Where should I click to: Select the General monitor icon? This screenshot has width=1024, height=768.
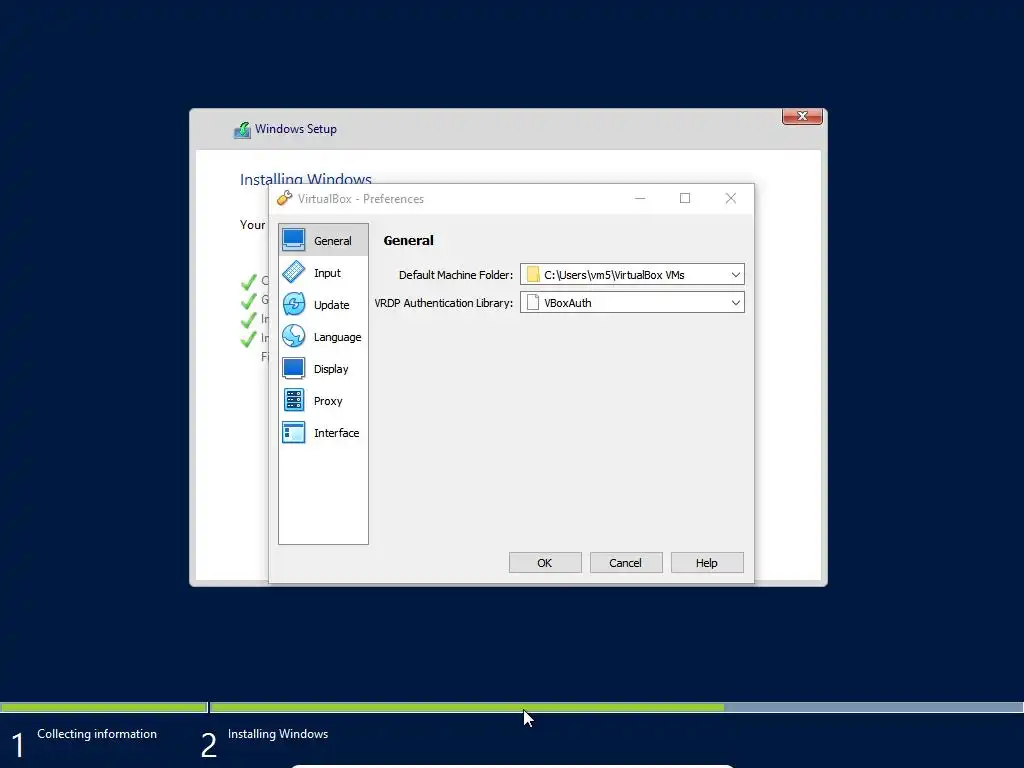click(x=293, y=240)
